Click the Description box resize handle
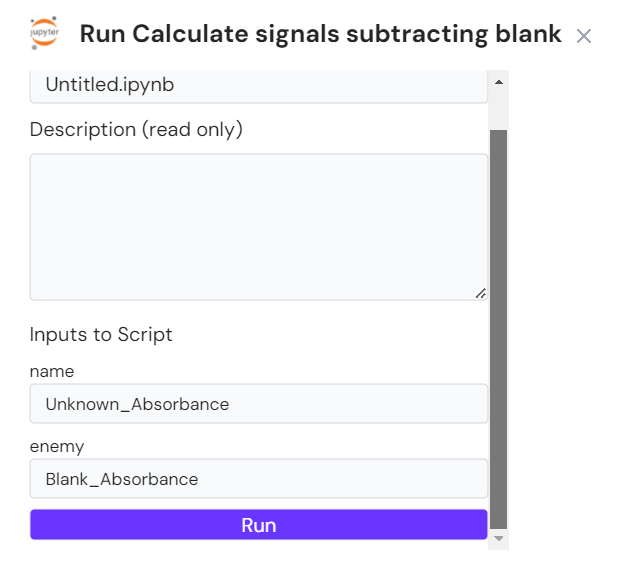 pos(481,293)
